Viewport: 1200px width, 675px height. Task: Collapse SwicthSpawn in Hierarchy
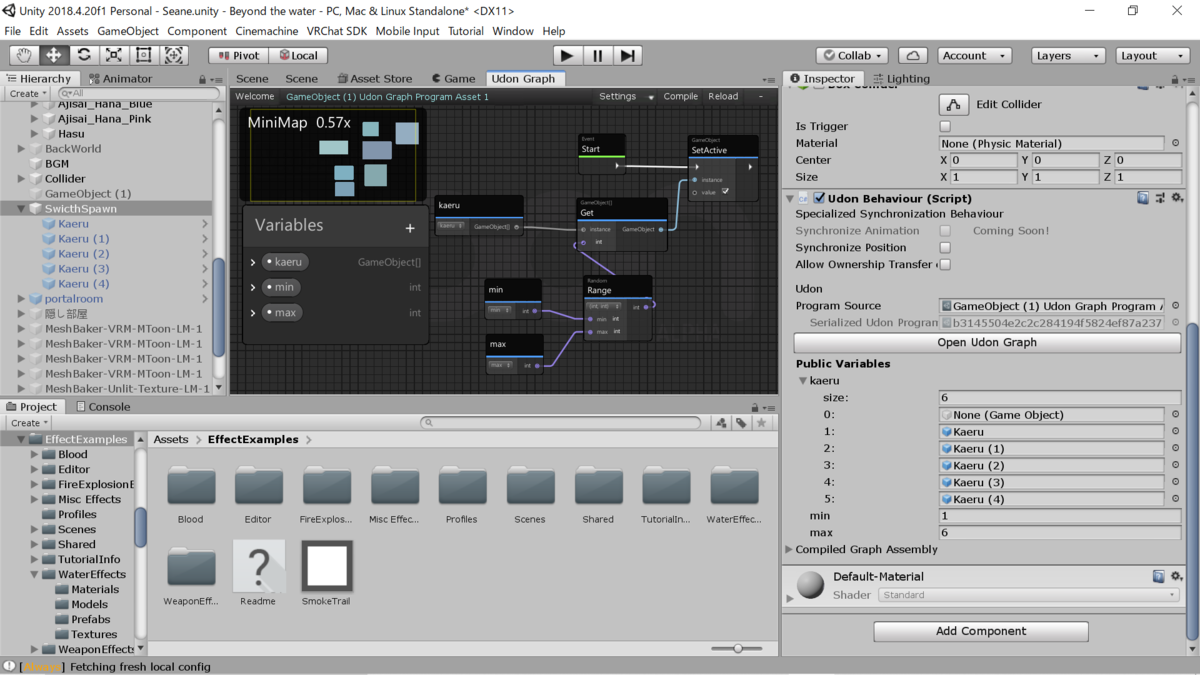point(22,209)
